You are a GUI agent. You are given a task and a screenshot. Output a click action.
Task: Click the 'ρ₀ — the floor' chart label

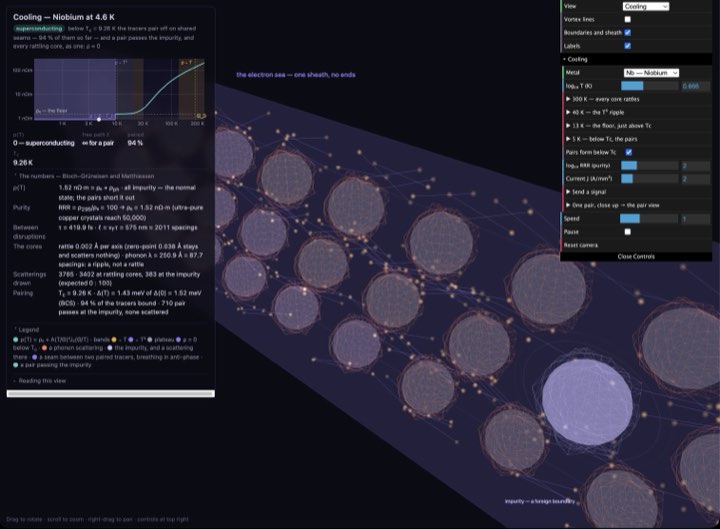51,111
